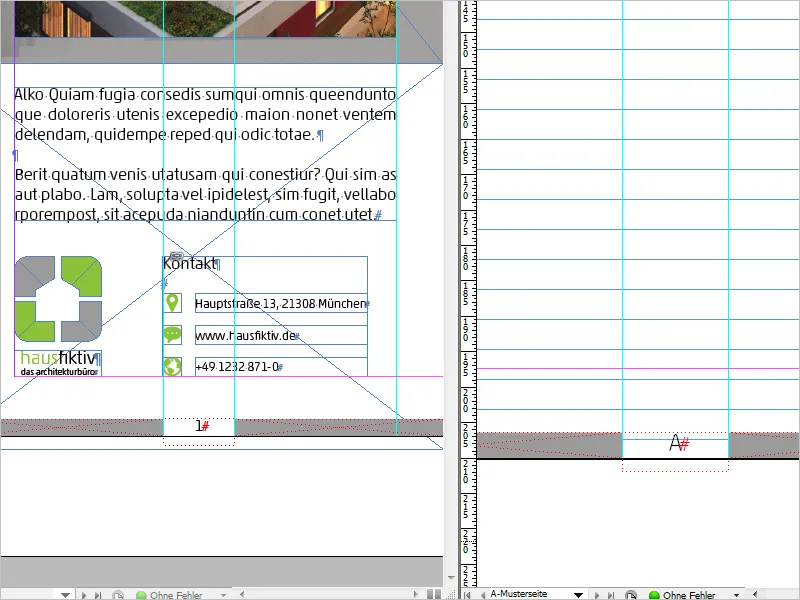Open preflight menu arrow in master page window

pos(736,595)
